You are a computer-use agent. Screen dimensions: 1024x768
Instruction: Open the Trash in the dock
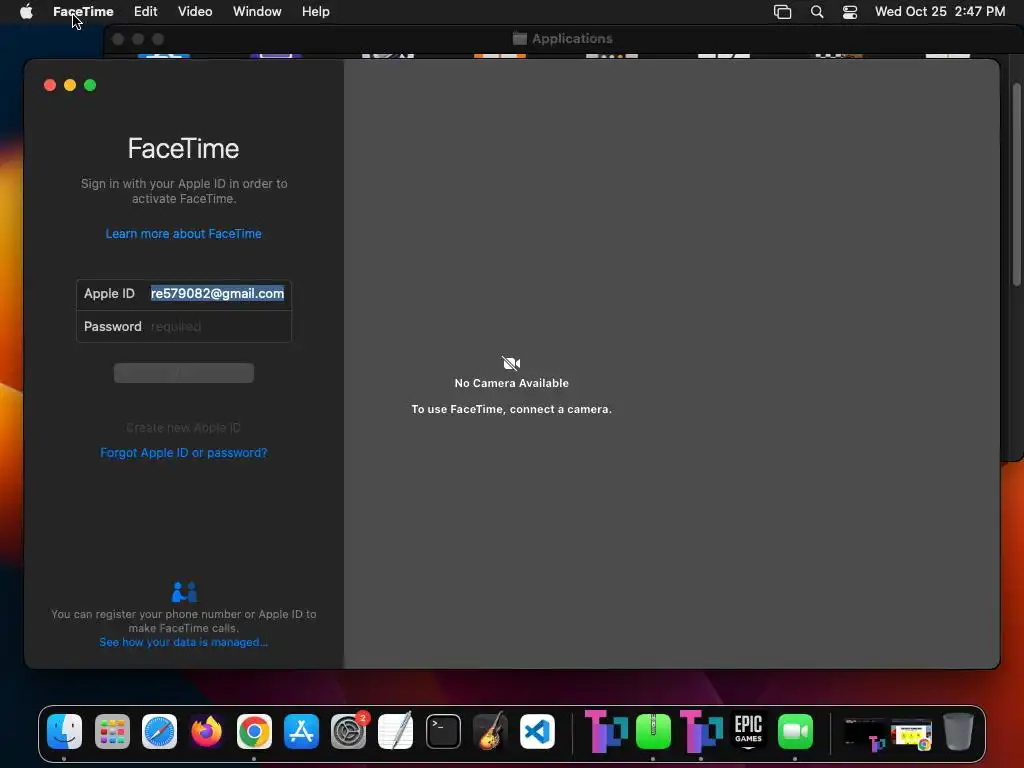point(958,731)
